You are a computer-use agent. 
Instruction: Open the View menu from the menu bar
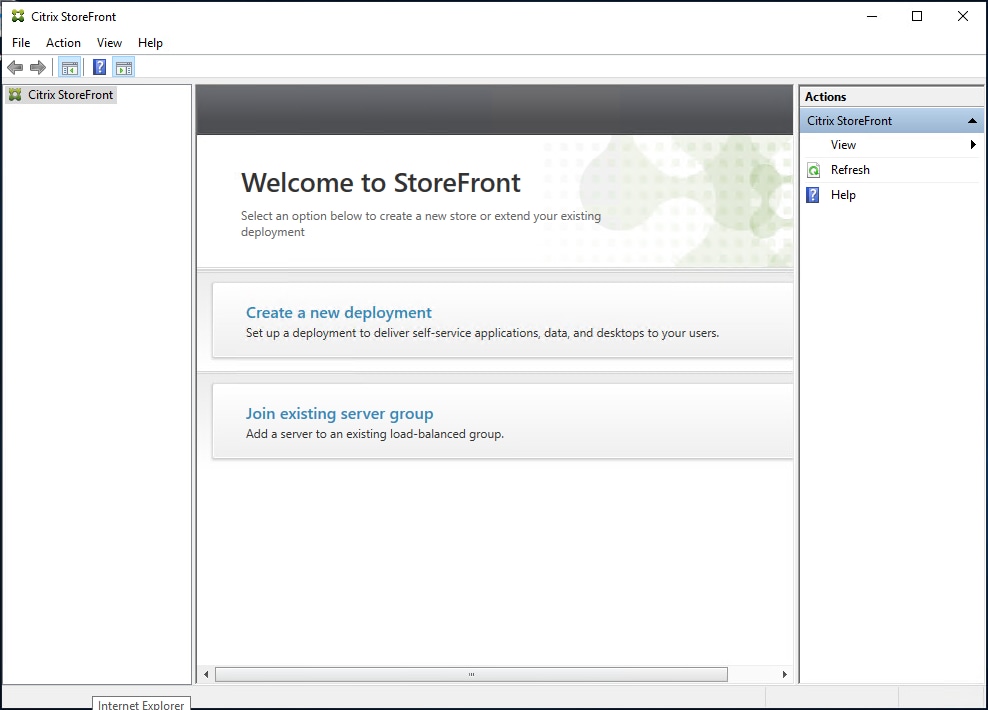coord(109,42)
